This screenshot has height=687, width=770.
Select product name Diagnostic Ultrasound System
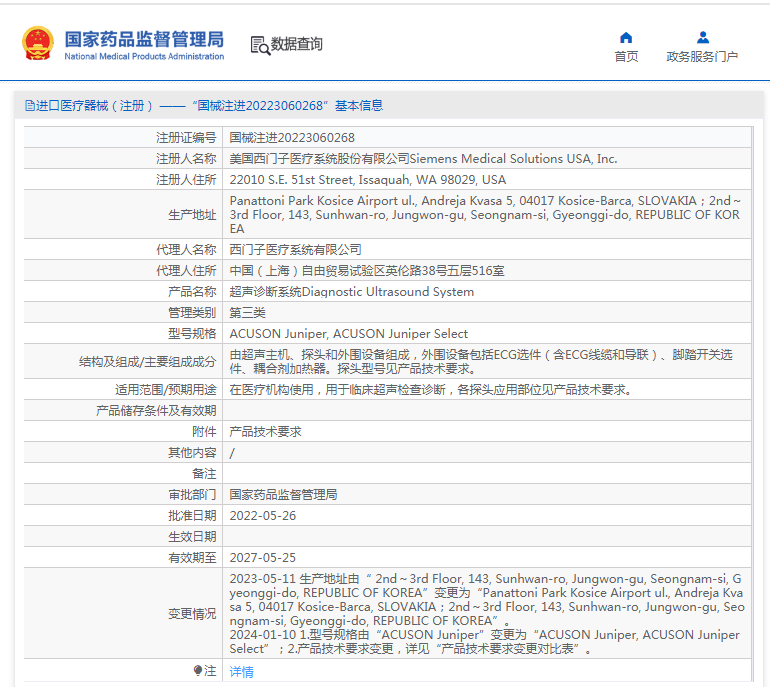coord(487,292)
